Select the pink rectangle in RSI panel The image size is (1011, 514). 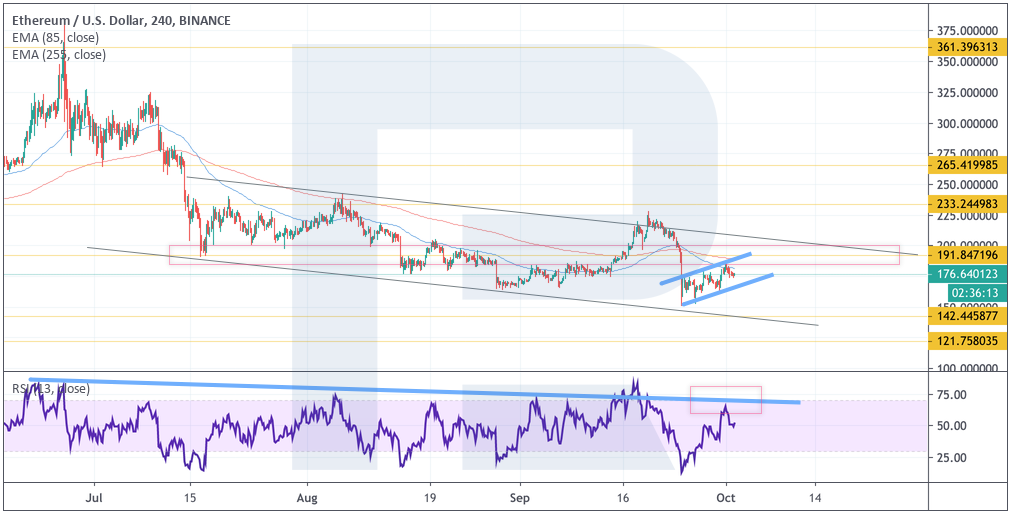tap(725, 400)
